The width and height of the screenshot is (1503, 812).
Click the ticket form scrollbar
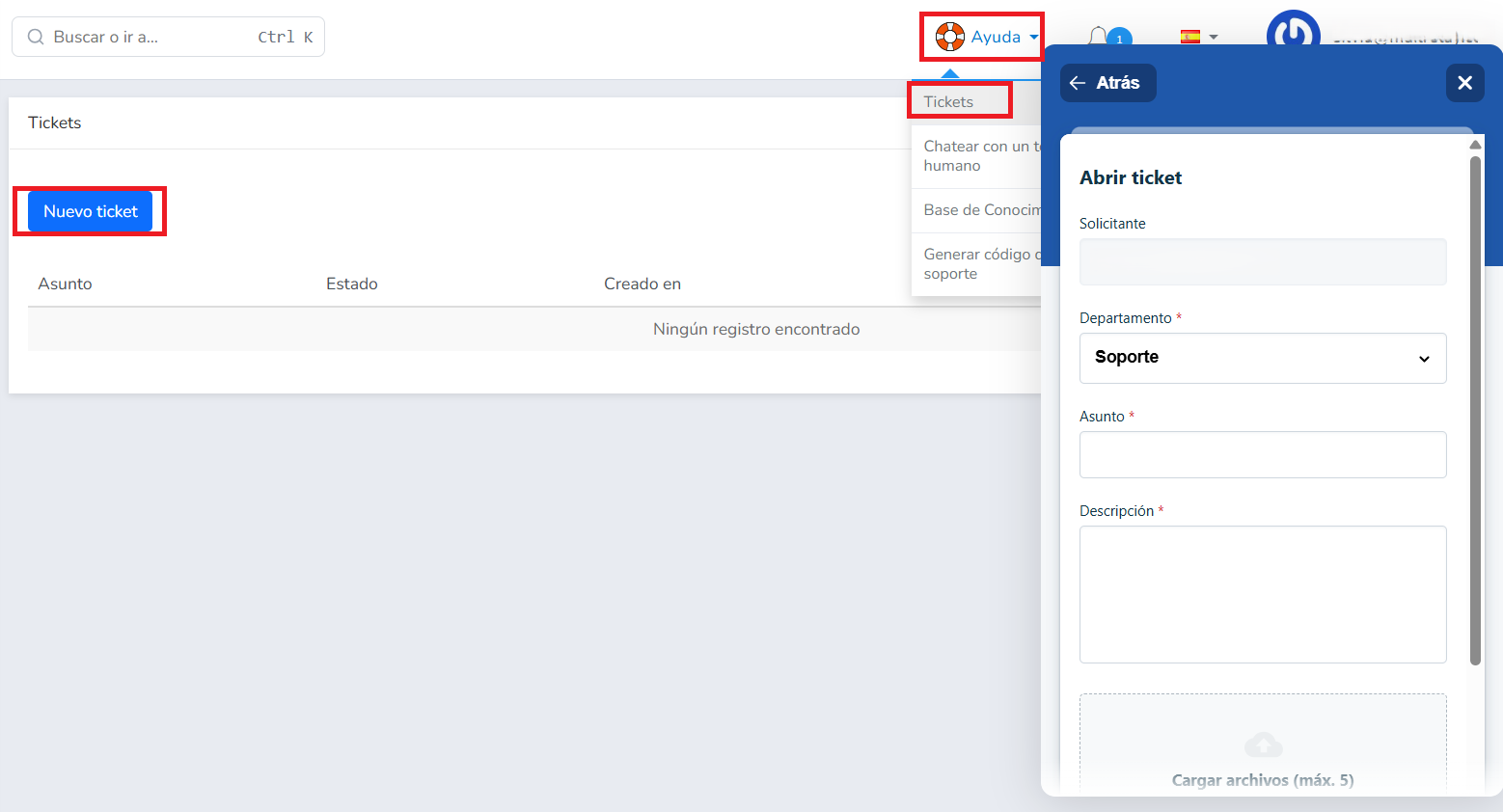click(1475, 410)
